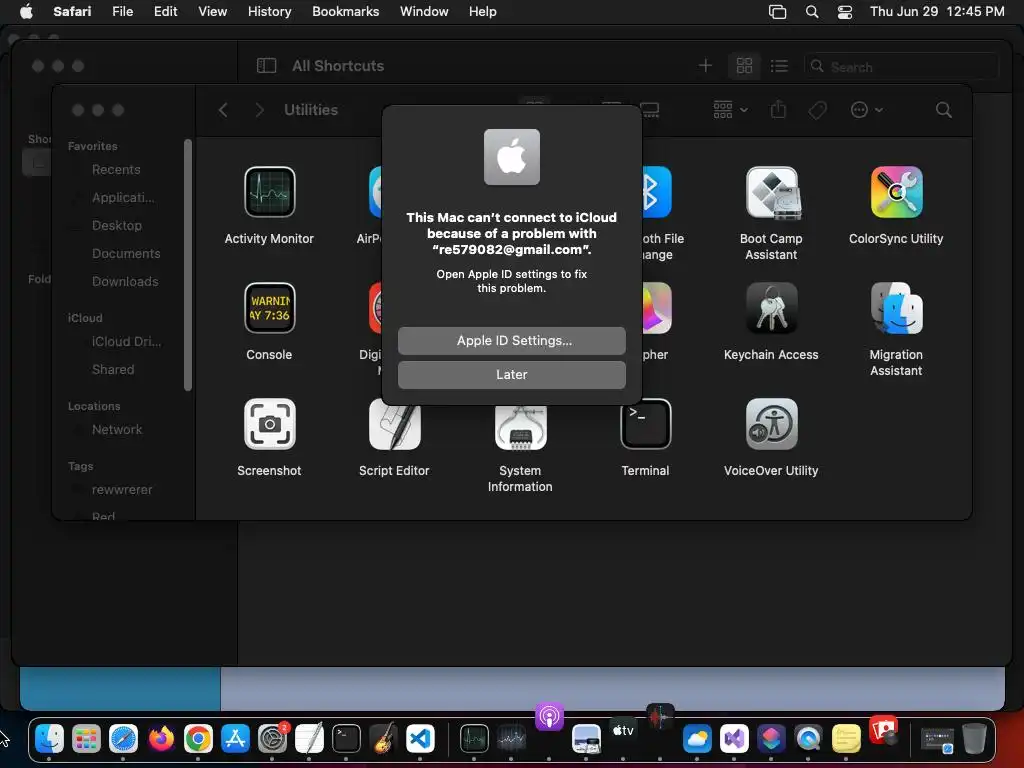
Task: Open Podcasts from the Dock
Action: [x=549, y=716]
